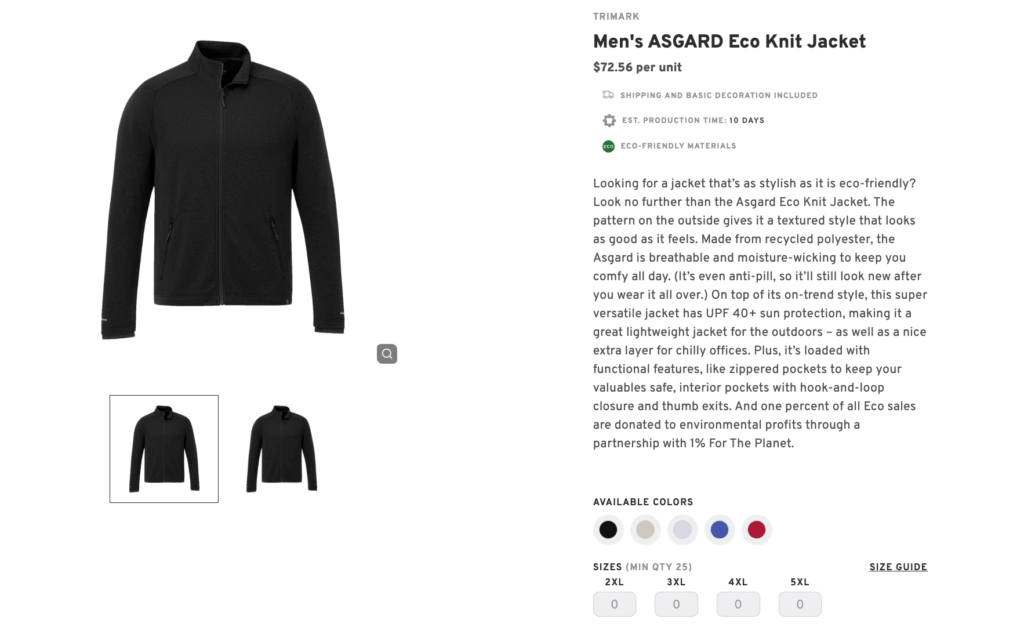This screenshot has width=1024, height=630.
Task: Select the front-view jacket thumbnail
Action: (163, 448)
